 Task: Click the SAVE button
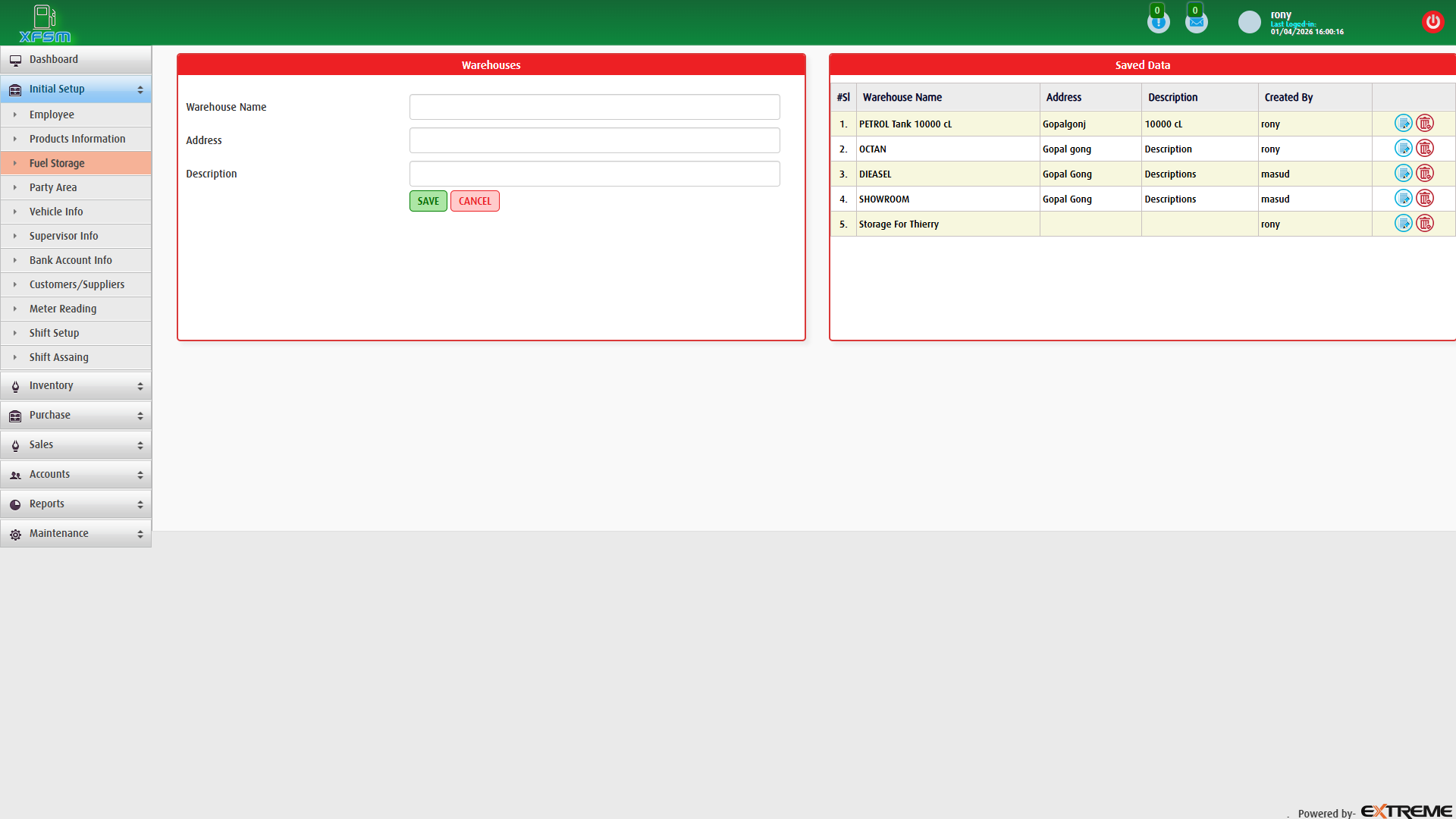click(428, 200)
